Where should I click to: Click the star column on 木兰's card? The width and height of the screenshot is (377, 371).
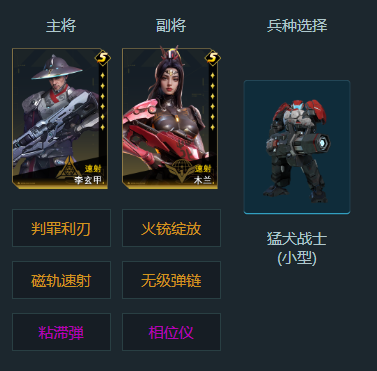212,101
